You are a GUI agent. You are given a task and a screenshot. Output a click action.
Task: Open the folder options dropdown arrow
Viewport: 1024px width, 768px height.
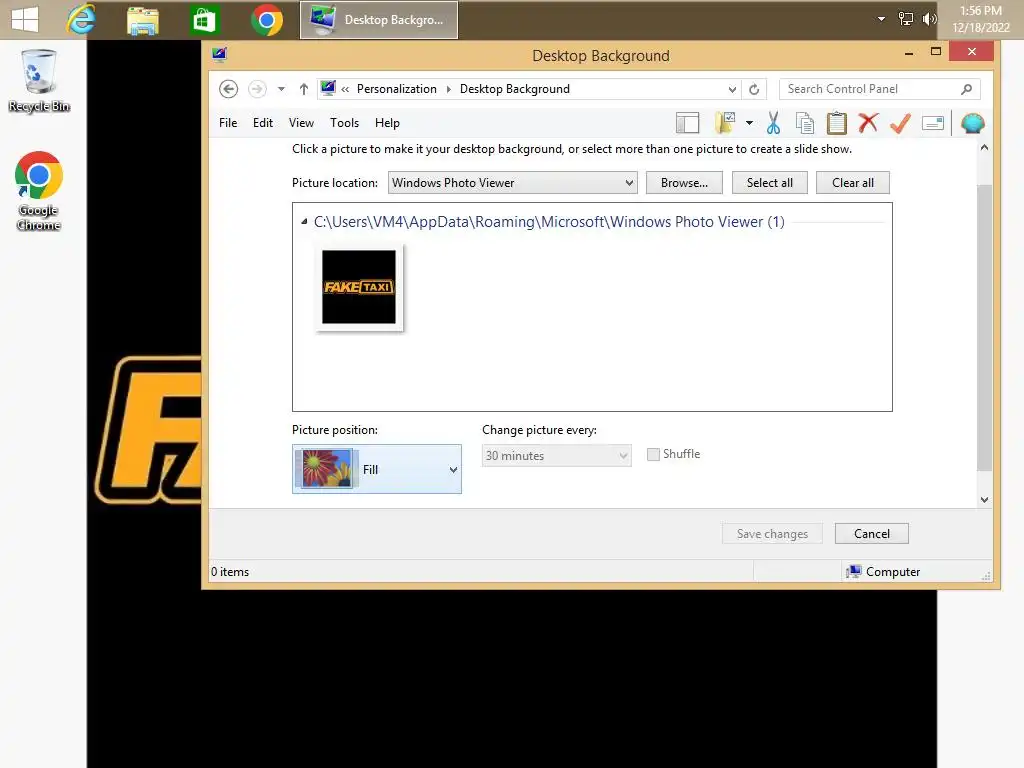pyautogui.click(x=749, y=123)
